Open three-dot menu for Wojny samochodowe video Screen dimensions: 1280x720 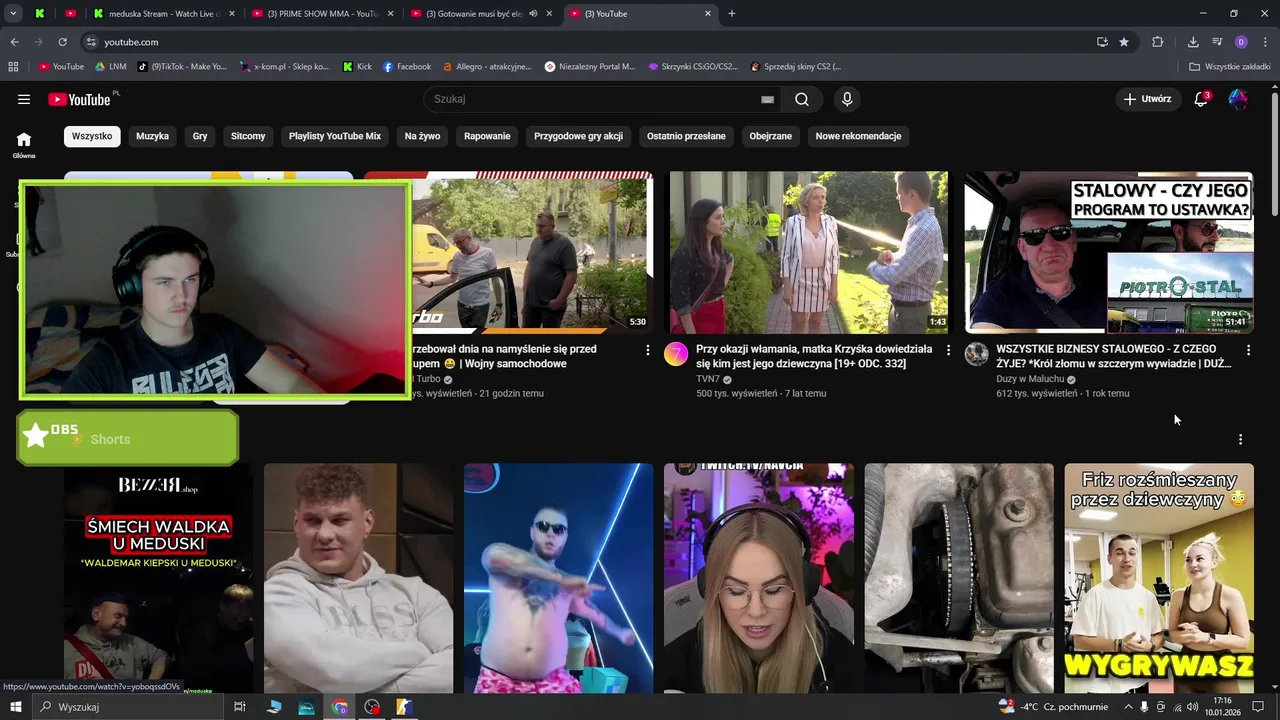(x=647, y=350)
